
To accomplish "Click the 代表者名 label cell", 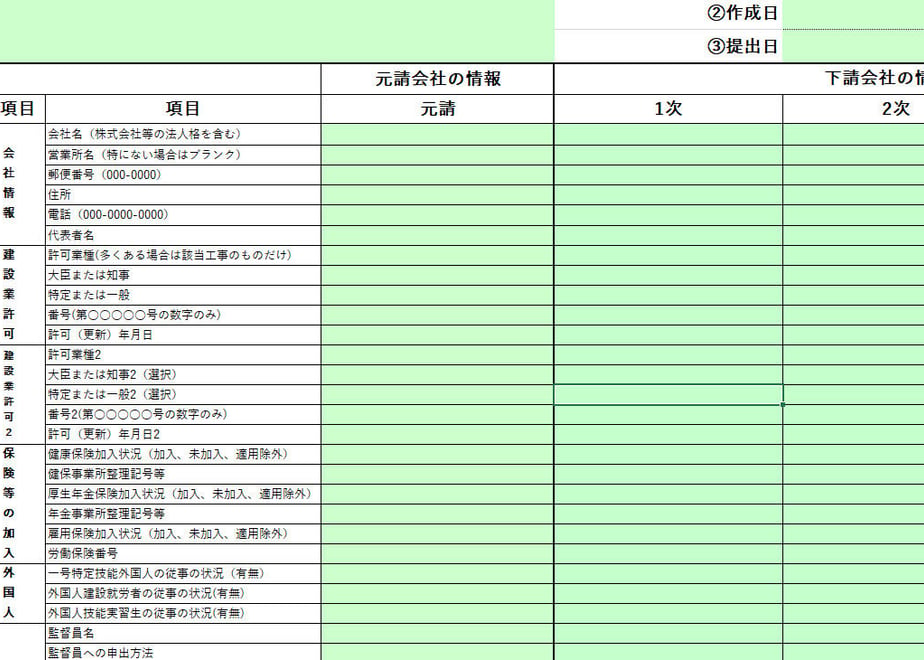I will [183, 235].
